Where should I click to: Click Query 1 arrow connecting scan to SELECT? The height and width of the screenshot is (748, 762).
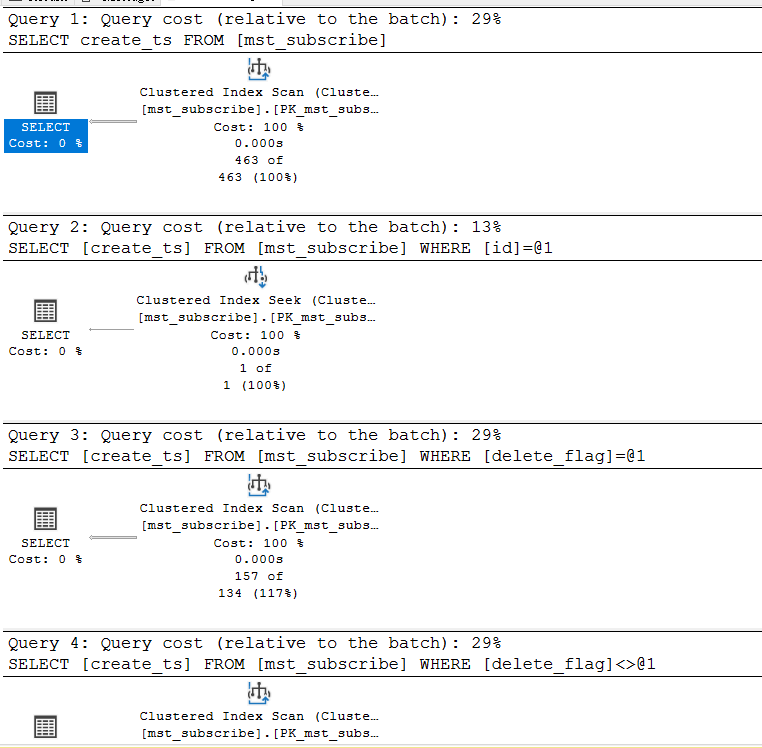[113, 122]
